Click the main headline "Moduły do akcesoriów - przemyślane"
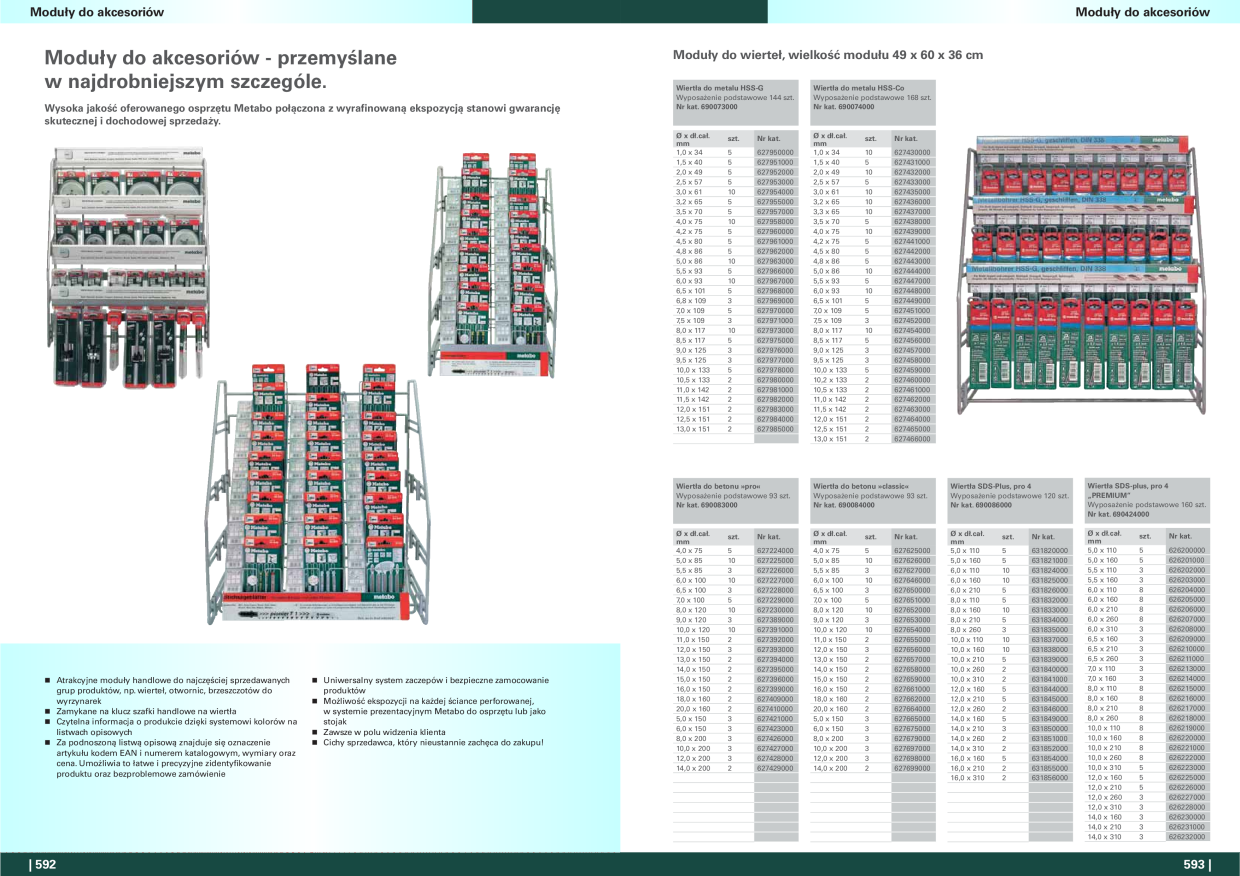 click(221, 58)
